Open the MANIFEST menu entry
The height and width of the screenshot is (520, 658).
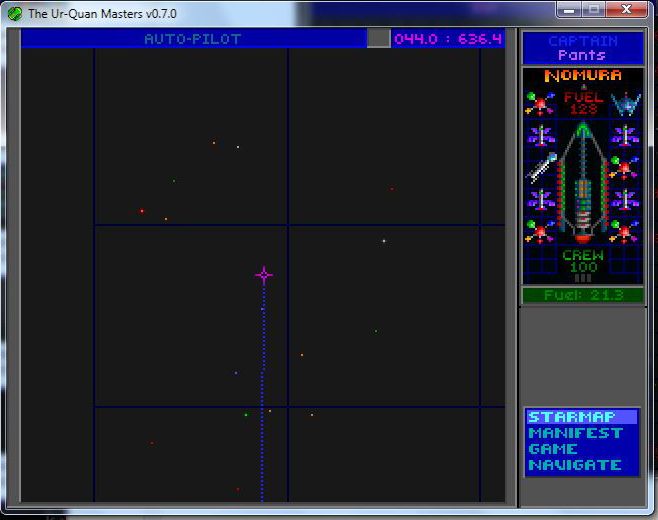575,433
